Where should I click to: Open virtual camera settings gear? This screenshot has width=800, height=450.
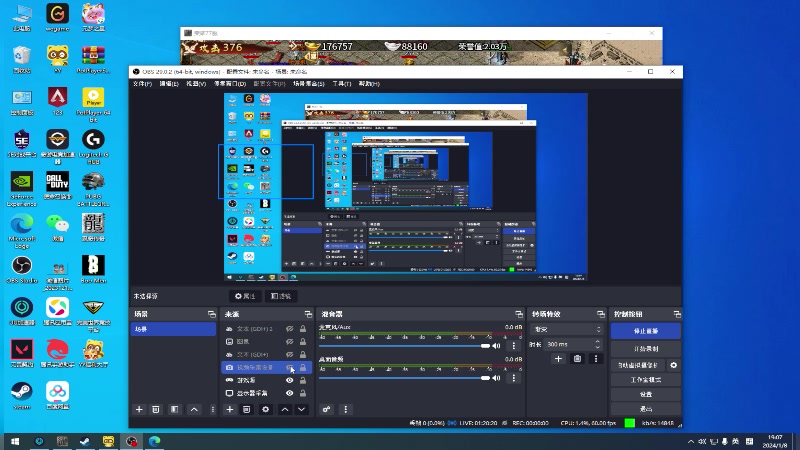(x=673, y=365)
